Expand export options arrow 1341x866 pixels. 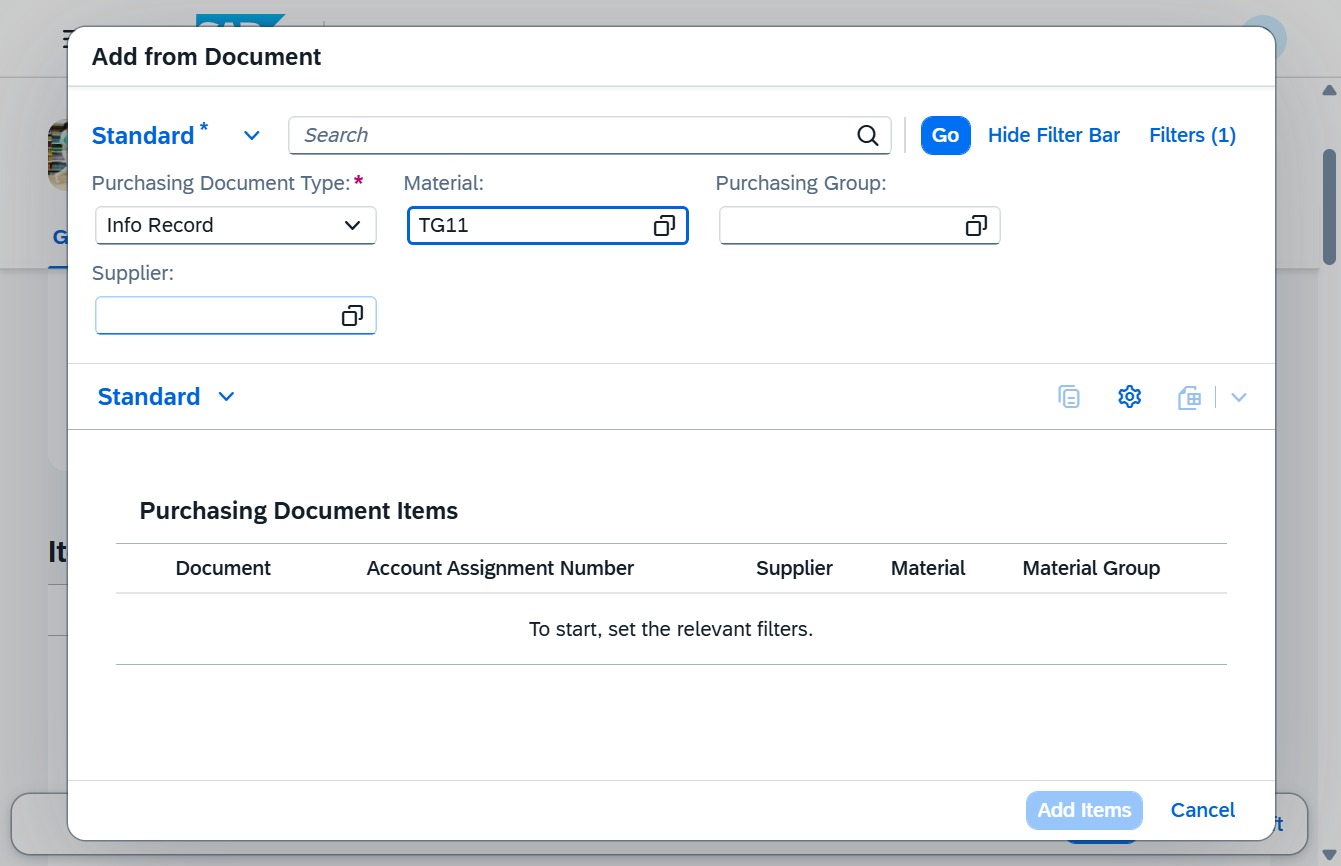[x=1239, y=397]
